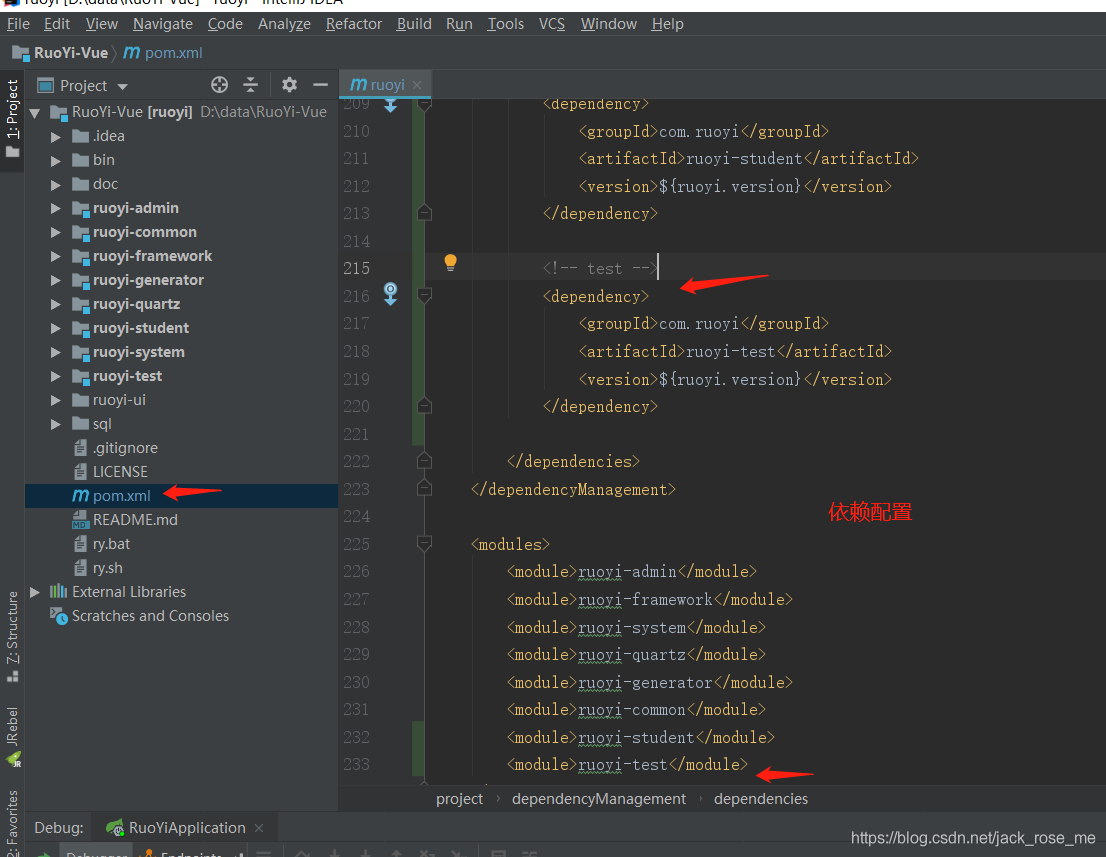Image resolution: width=1106 pixels, height=857 pixels.
Task: Collapse dependency fold marker on line 216
Action: 424,296
